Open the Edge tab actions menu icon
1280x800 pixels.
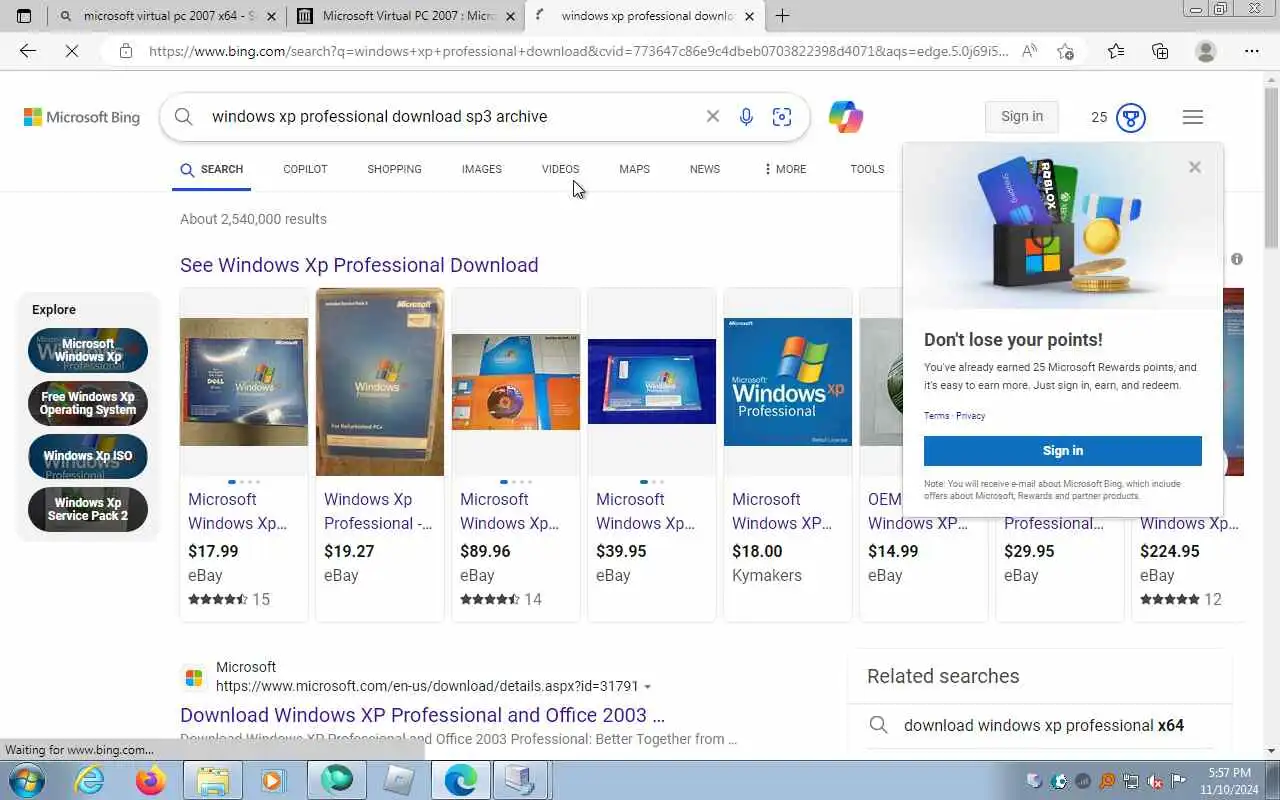click(x=24, y=16)
